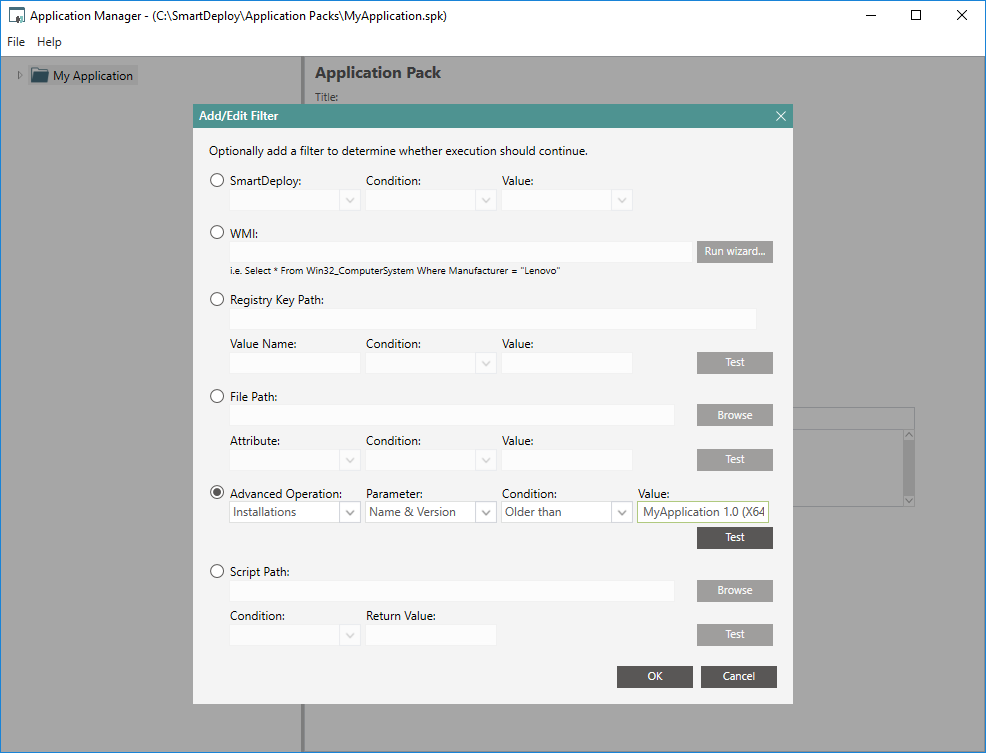Click the My Application folder icon
986x753 pixels.
40,76
